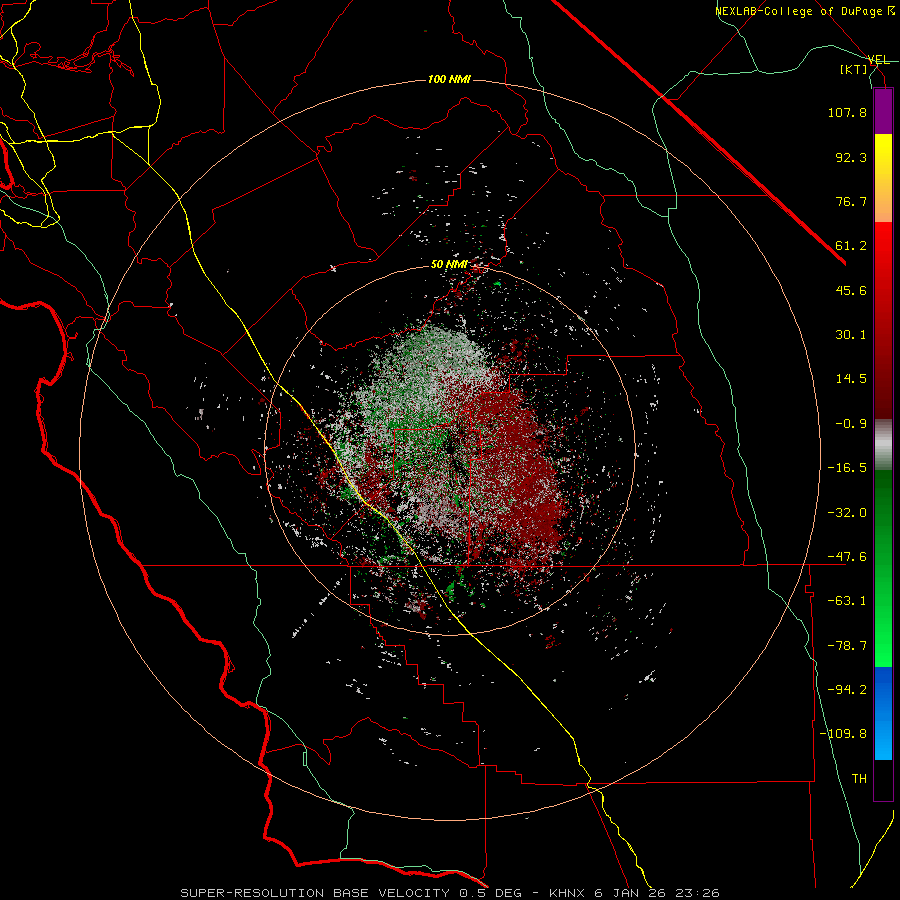This screenshot has width=900, height=900.
Task: Click the -0.9 scale value
Action: [x=851, y=424]
